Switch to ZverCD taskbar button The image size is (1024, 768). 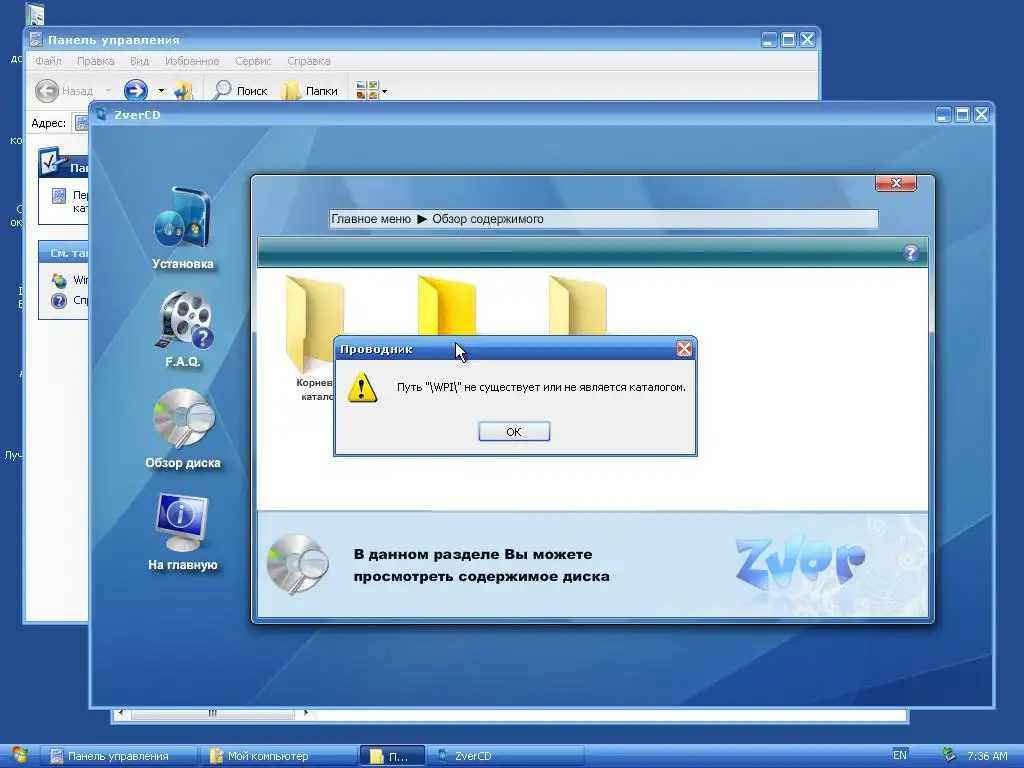click(x=506, y=756)
